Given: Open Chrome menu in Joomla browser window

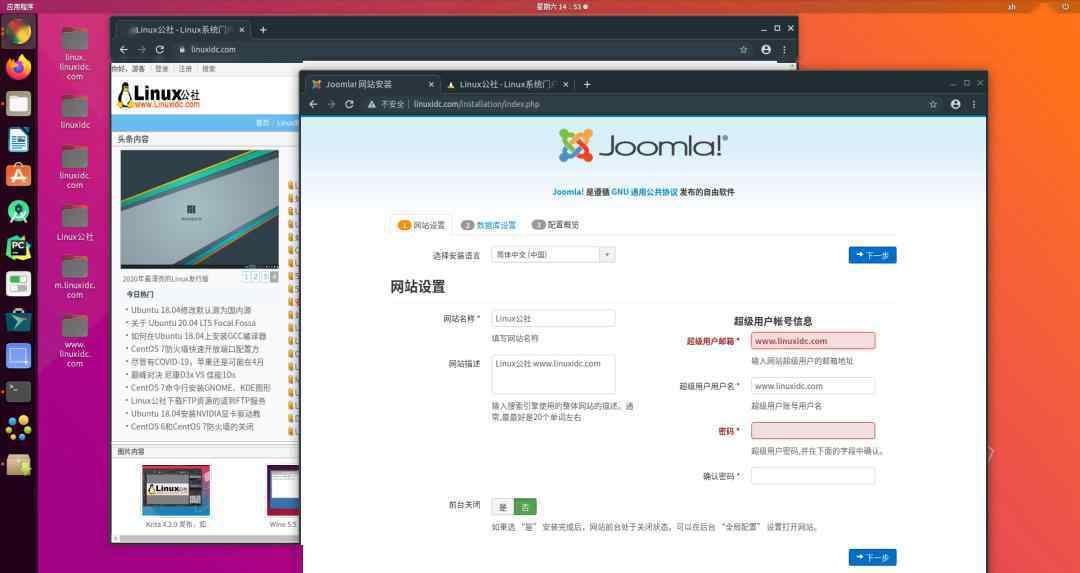Looking at the screenshot, I should pos(974,104).
